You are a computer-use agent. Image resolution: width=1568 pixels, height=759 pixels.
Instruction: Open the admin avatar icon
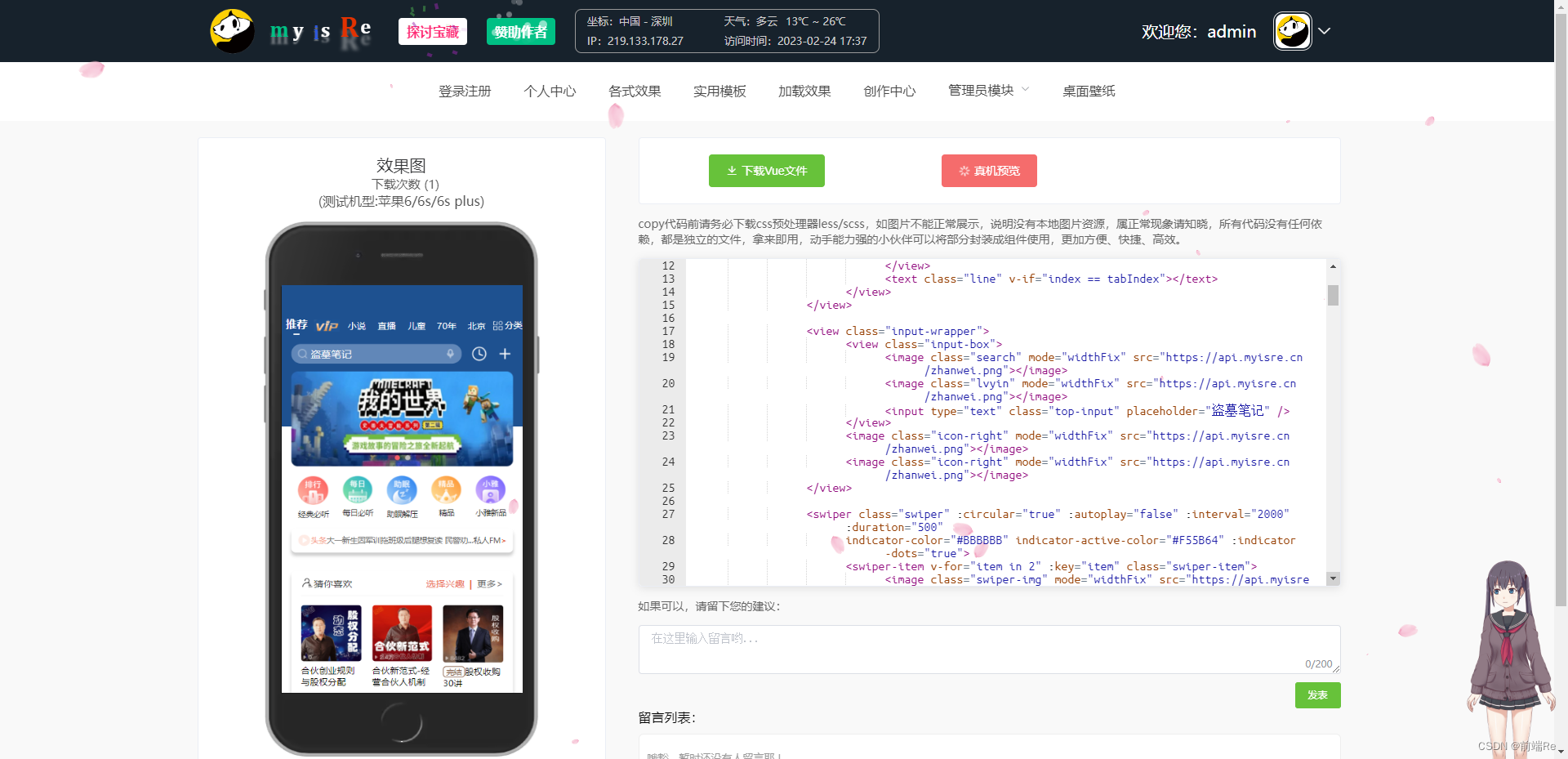point(1293,31)
